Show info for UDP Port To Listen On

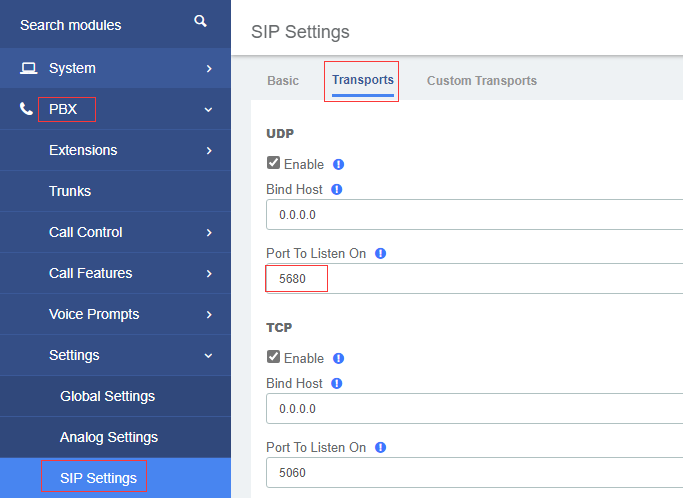point(380,253)
